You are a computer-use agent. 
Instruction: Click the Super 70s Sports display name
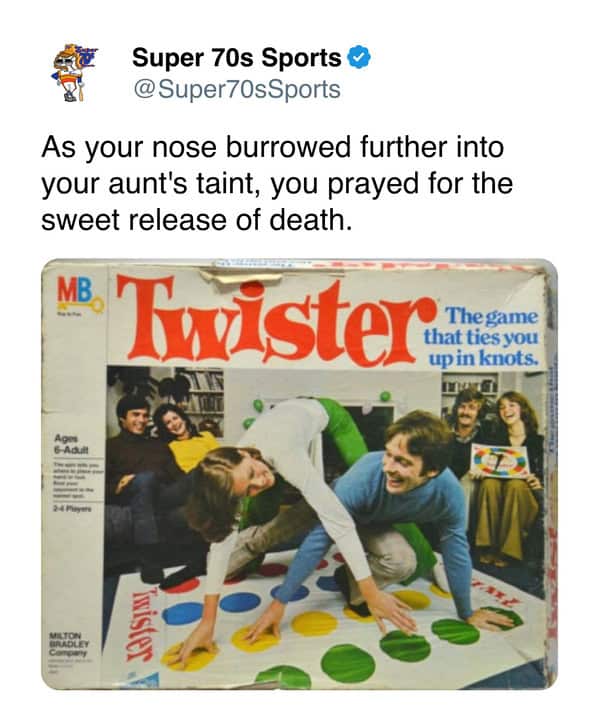(236, 58)
